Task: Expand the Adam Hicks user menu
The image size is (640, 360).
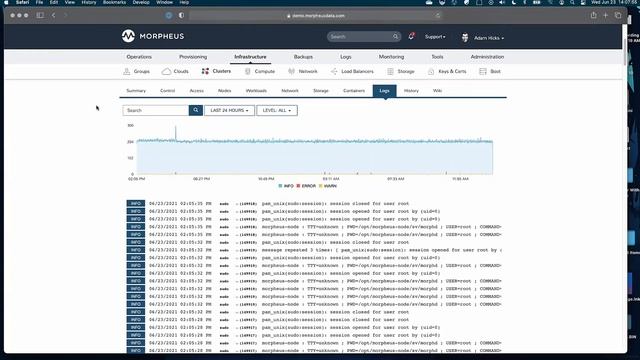Action: pyautogui.click(x=489, y=38)
